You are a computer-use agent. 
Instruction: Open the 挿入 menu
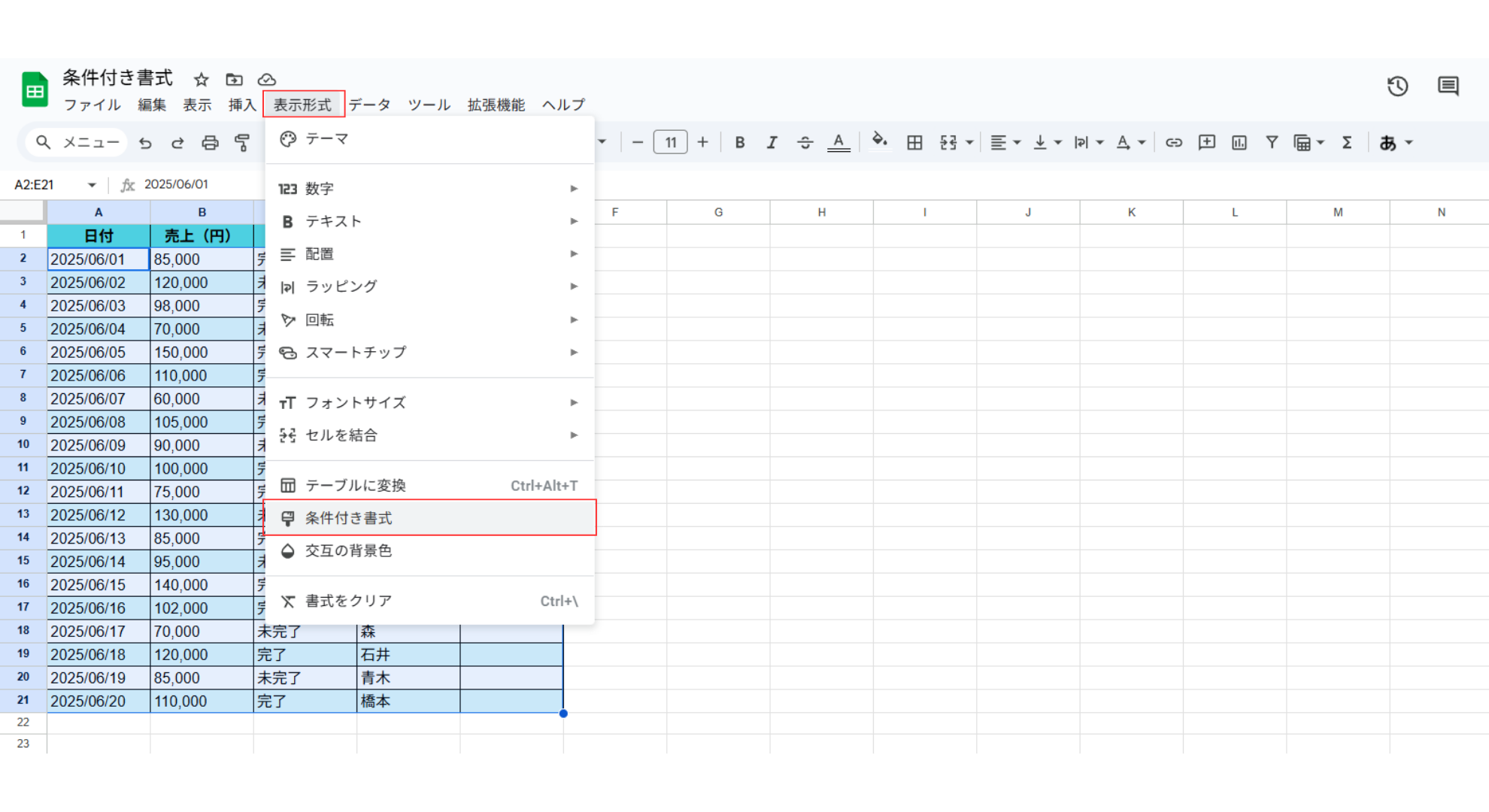[x=242, y=105]
